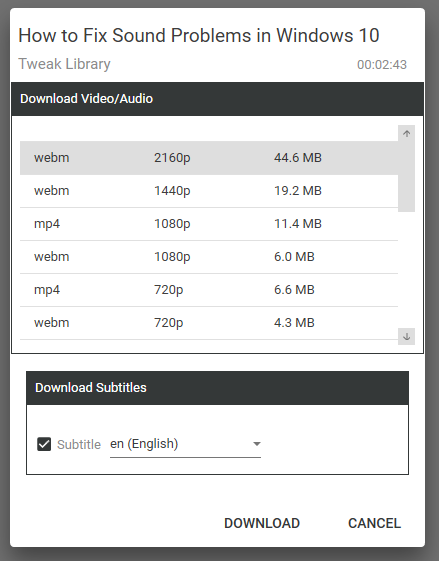Click the video title How to Fix Sound Problems
The height and width of the screenshot is (561, 439).
199,35
